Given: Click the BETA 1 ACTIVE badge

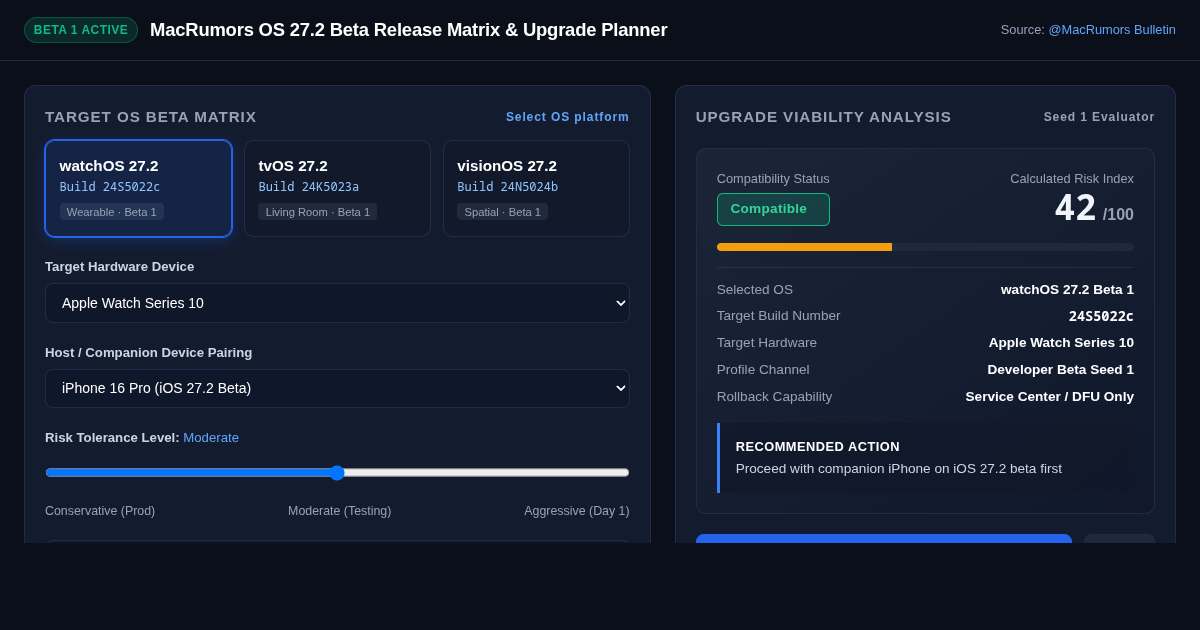Looking at the screenshot, I should click(81, 30).
